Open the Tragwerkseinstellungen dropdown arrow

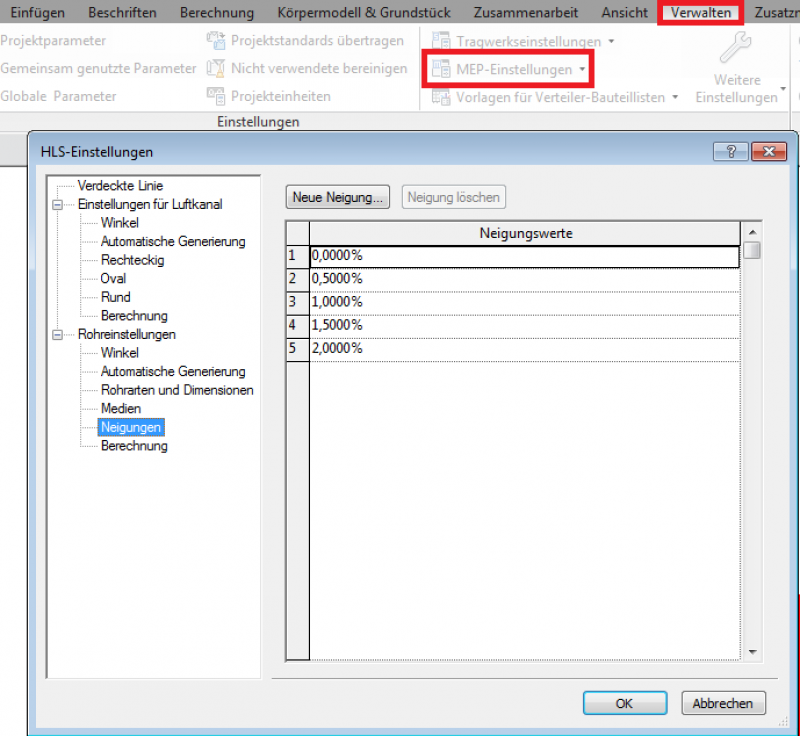click(x=611, y=41)
